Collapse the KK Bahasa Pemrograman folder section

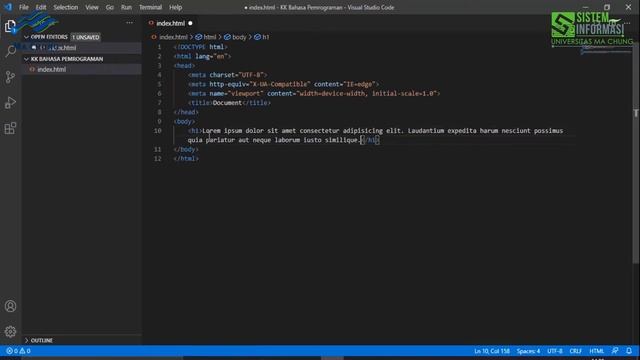coord(63,59)
